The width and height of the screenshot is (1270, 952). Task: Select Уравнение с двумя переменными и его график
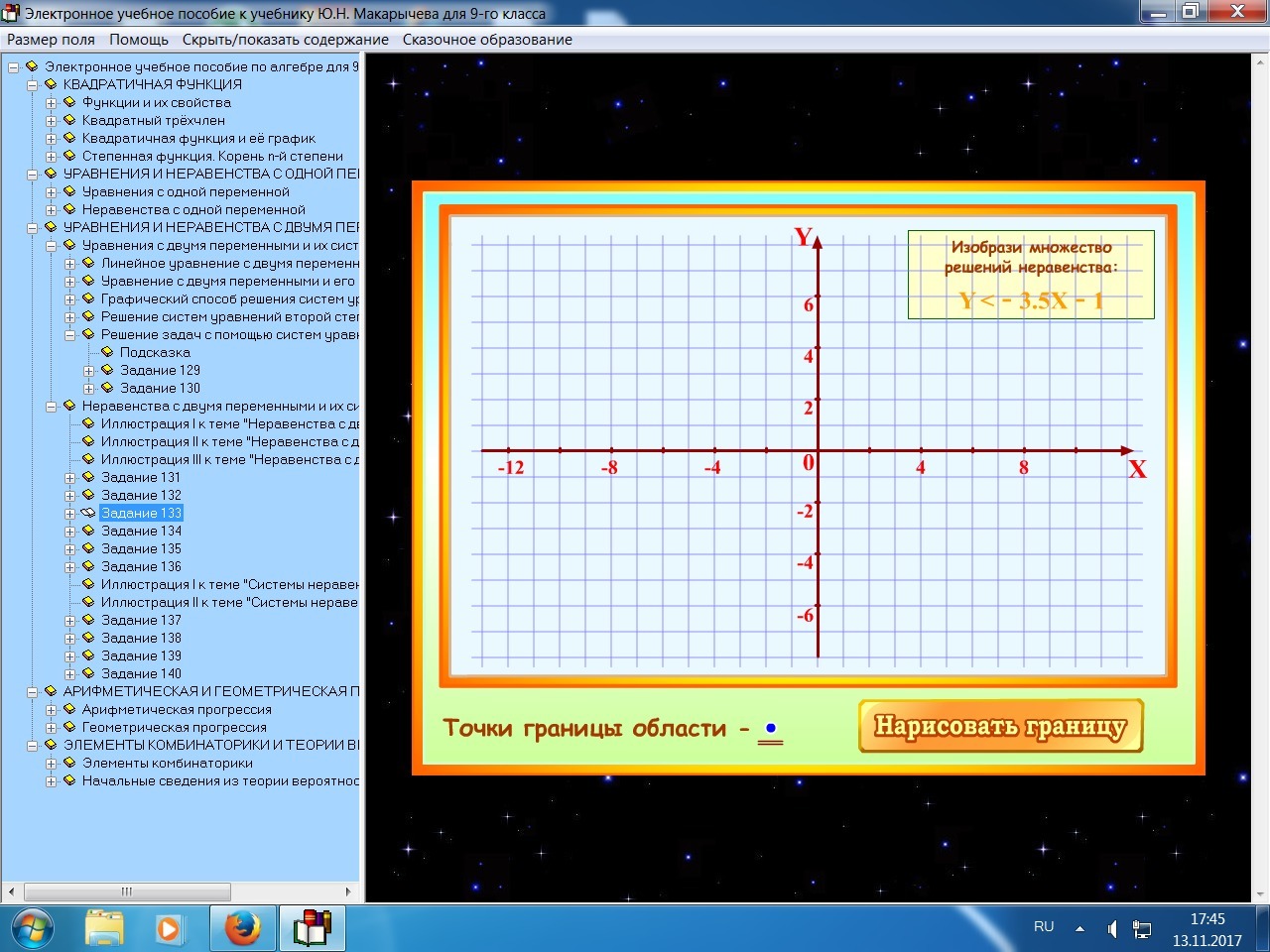tap(228, 282)
